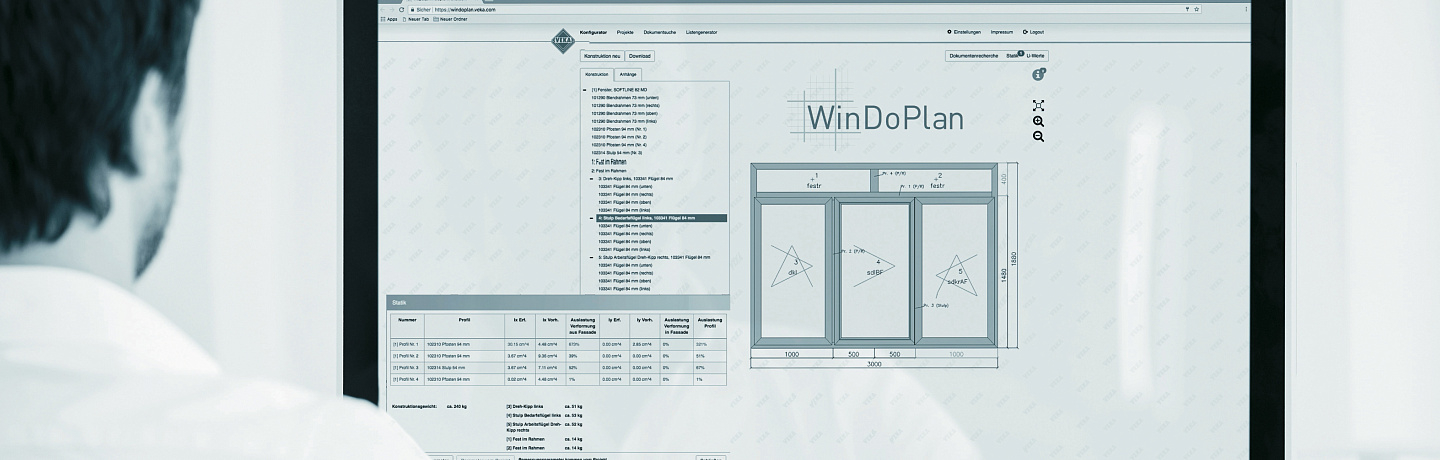This screenshot has width=1440, height=460.
Task: Collapse the Stulp Arbeitsflügel Dreh-Kipp rechts node
Action: click(593, 257)
